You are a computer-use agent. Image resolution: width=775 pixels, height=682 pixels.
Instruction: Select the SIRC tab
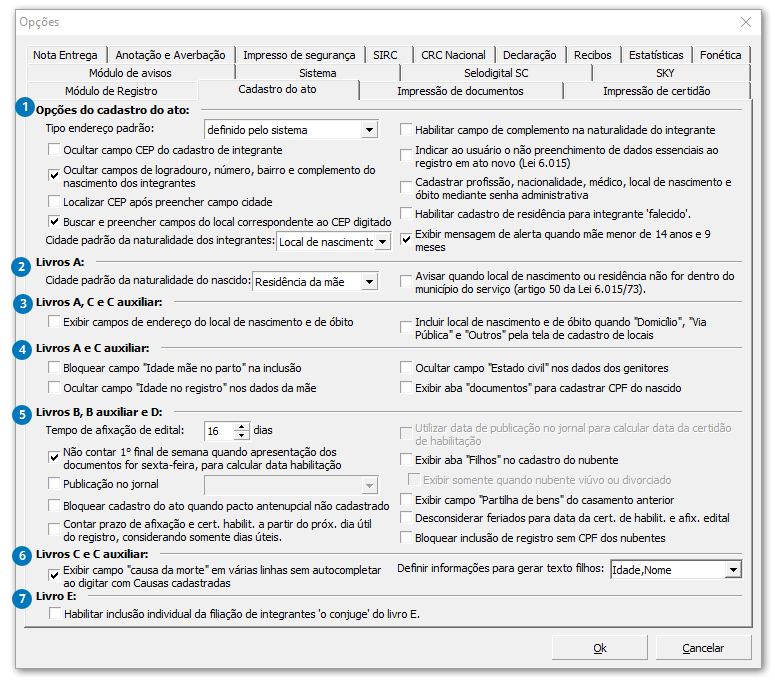coord(385,55)
